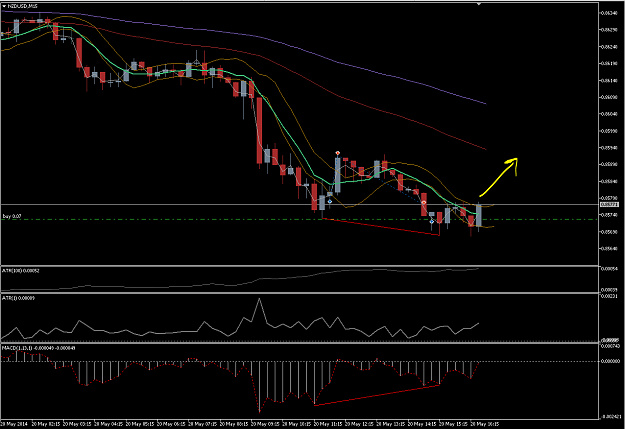Click the MACD(1,13,1) indicator label

point(39,348)
